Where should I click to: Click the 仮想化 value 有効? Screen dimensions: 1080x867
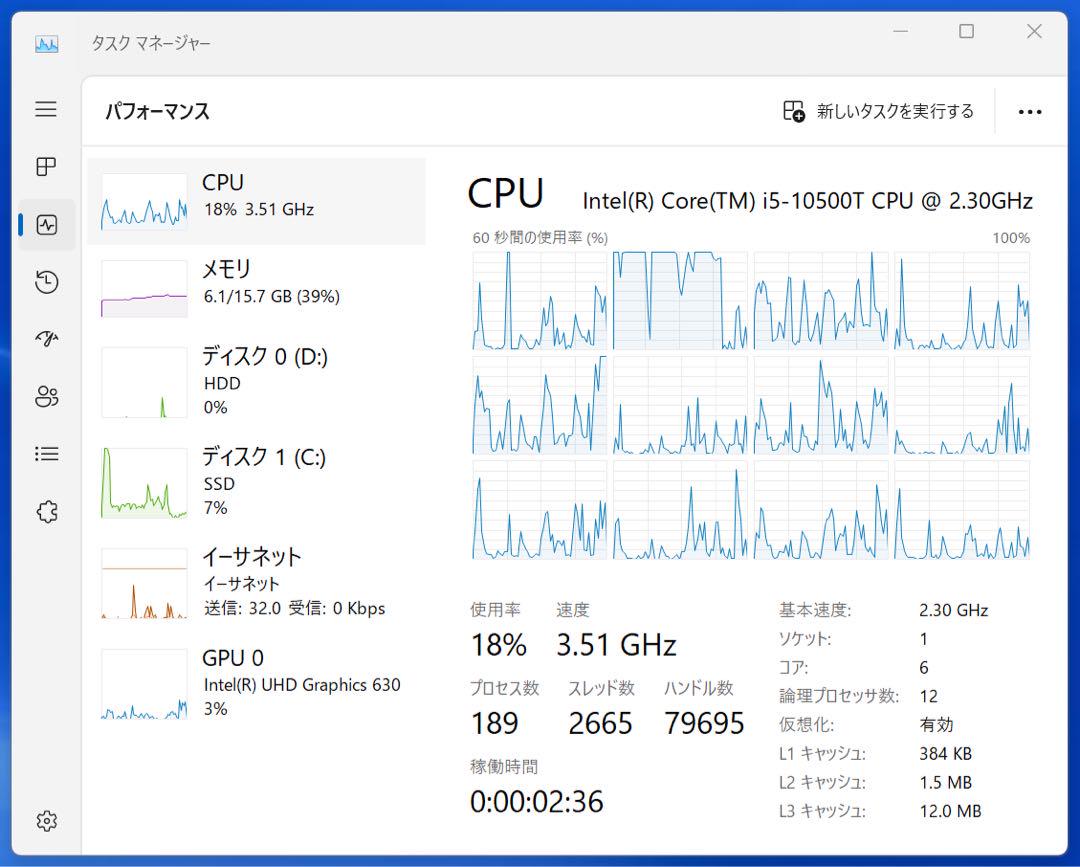pyautogui.click(x=936, y=724)
